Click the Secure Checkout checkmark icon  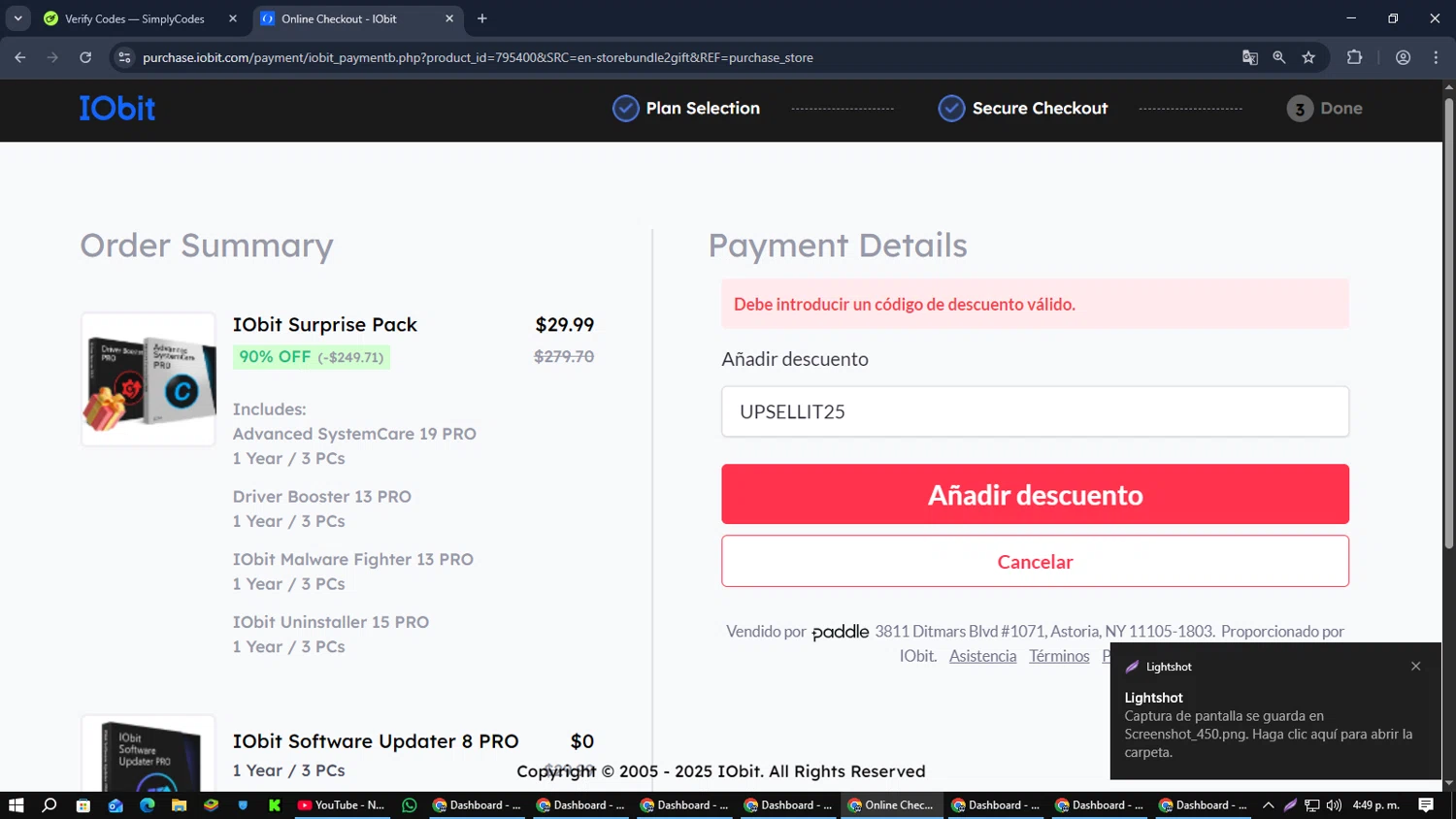[951, 109]
